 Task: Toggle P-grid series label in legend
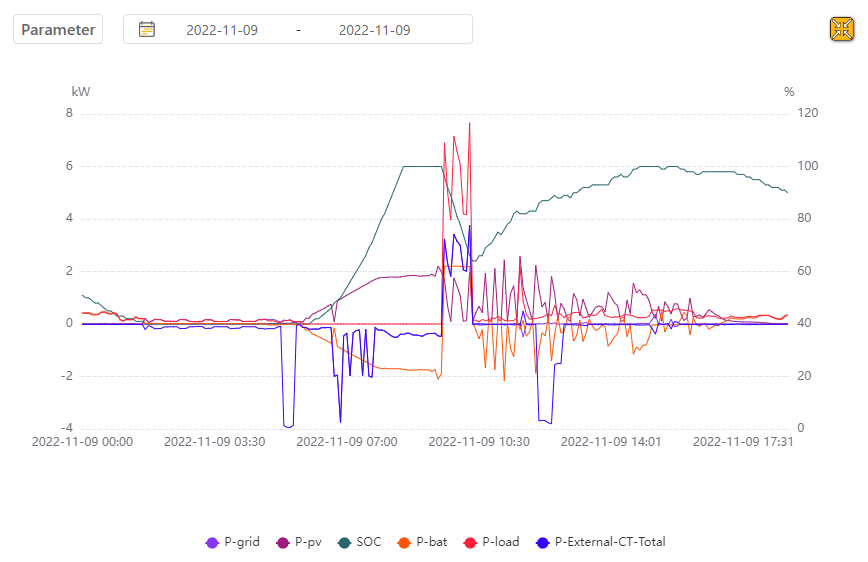click(242, 542)
